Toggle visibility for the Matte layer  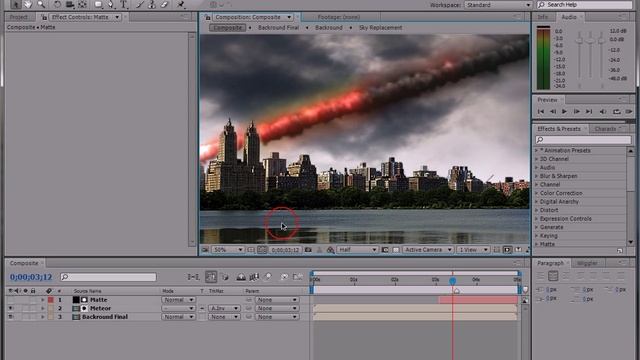[10, 300]
